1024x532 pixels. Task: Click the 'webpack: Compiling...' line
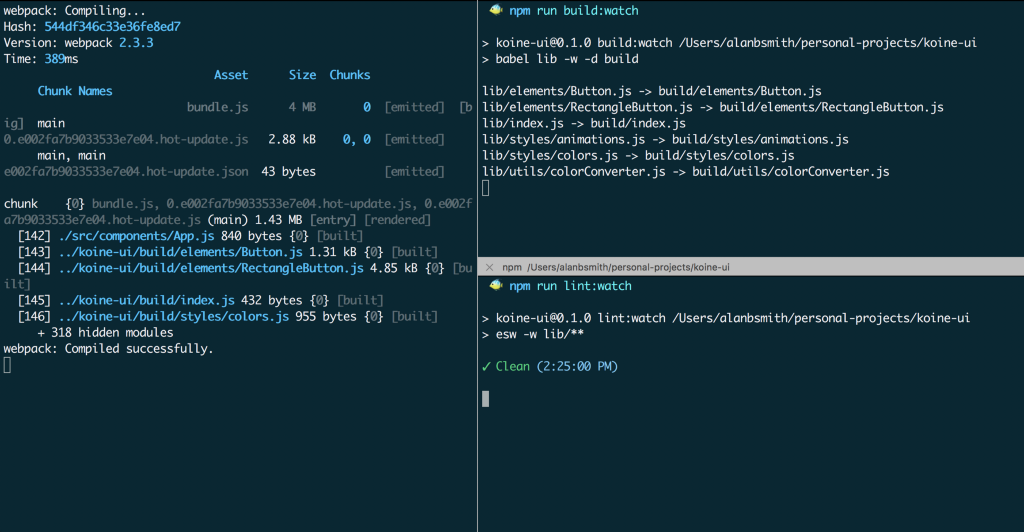(x=74, y=10)
